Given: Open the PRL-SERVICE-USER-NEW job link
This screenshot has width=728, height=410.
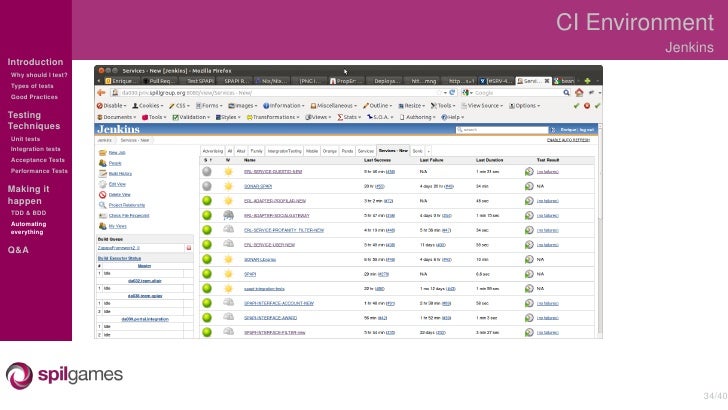Looking at the screenshot, I should point(269,245).
